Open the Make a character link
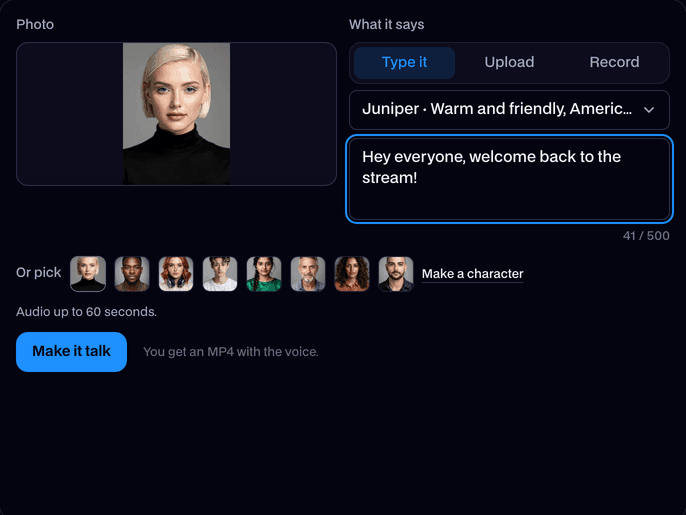Image resolution: width=686 pixels, height=515 pixels. 472,274
